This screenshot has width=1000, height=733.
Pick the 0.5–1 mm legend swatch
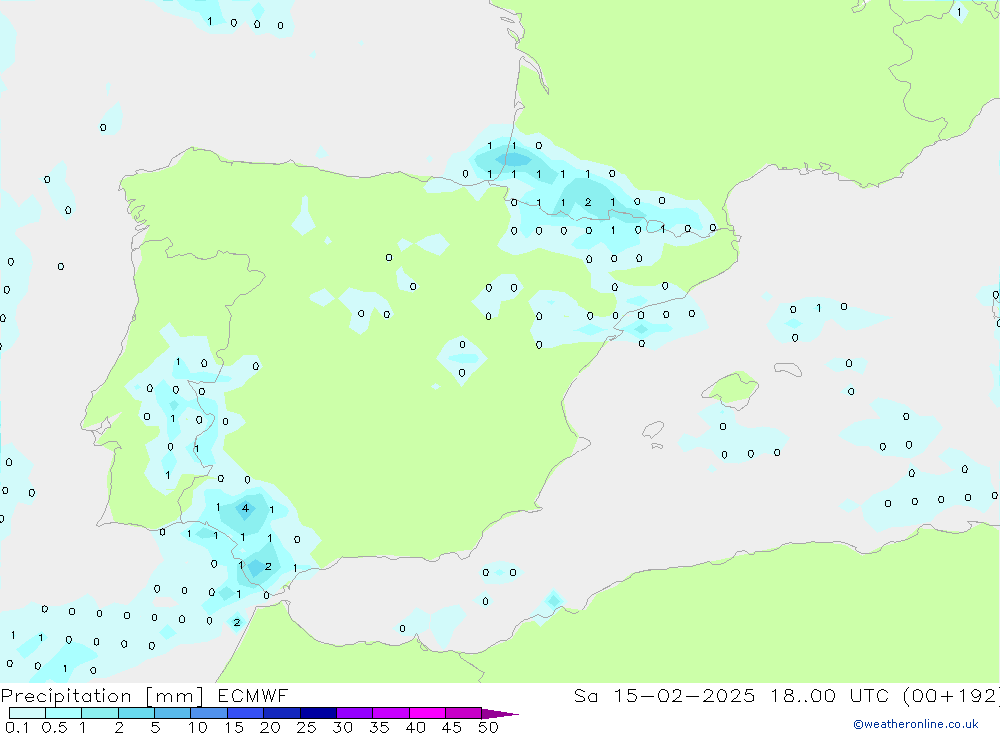point(63,713)
